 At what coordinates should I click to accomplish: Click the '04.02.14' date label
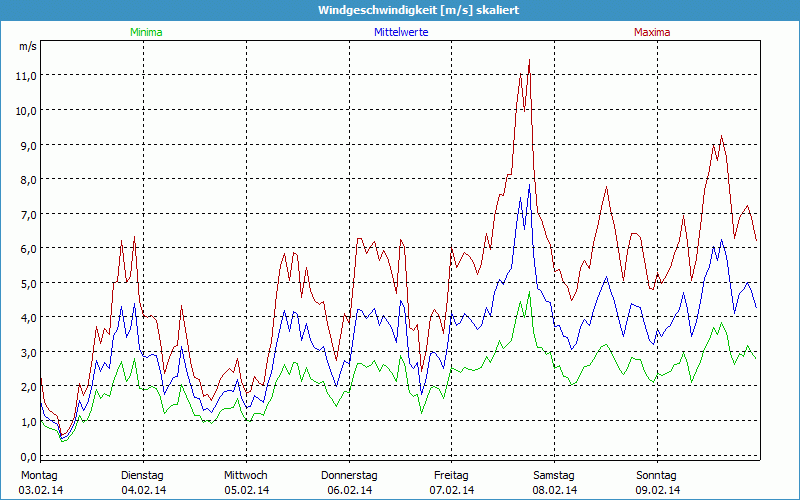point(143,490)
